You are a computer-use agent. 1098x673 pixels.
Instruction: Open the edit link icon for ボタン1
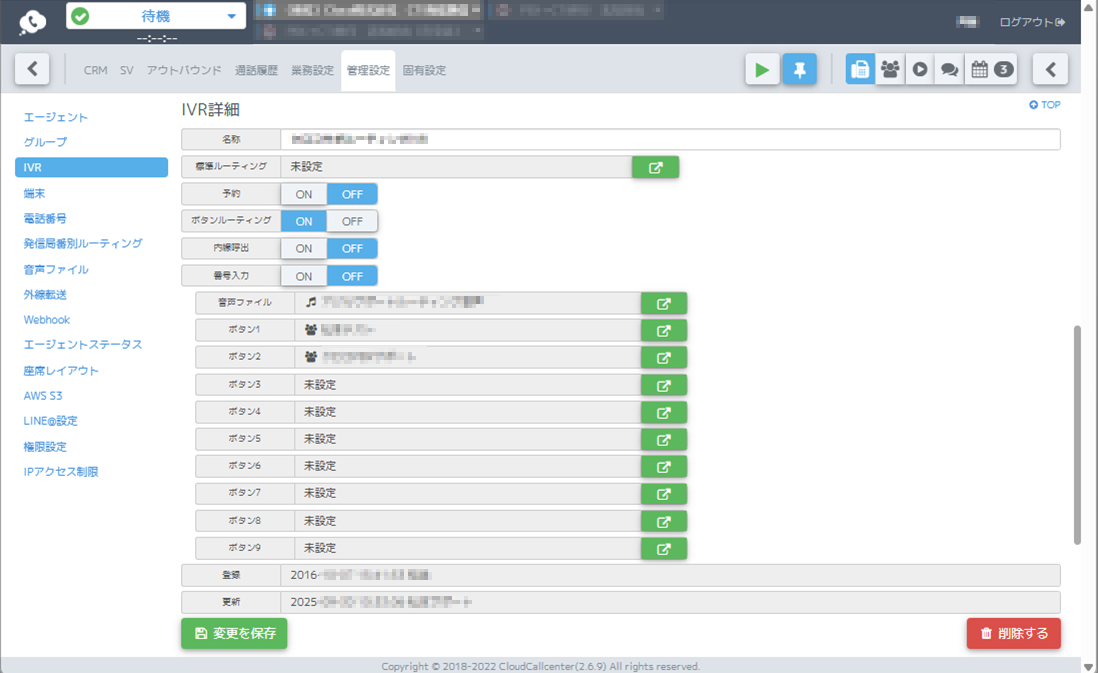tap(663, 330)
